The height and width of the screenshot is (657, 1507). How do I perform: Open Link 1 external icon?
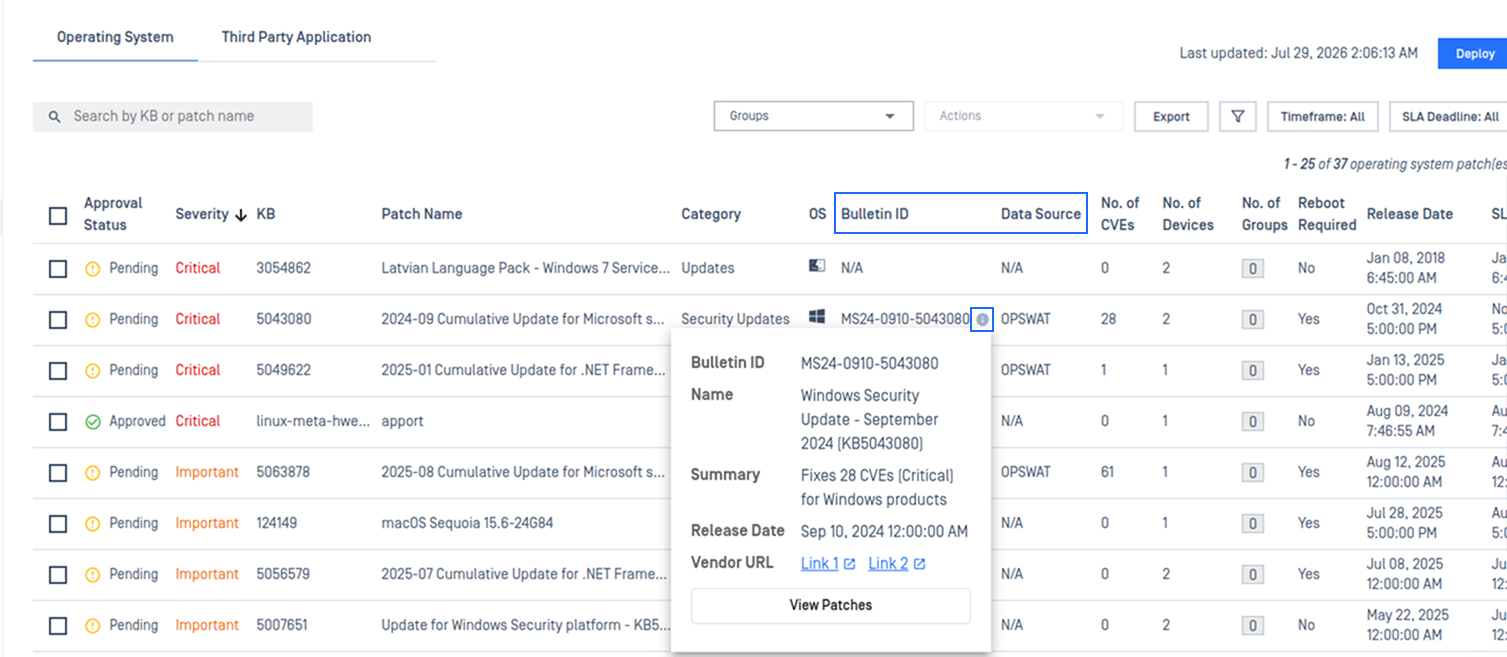pos(849,564)
